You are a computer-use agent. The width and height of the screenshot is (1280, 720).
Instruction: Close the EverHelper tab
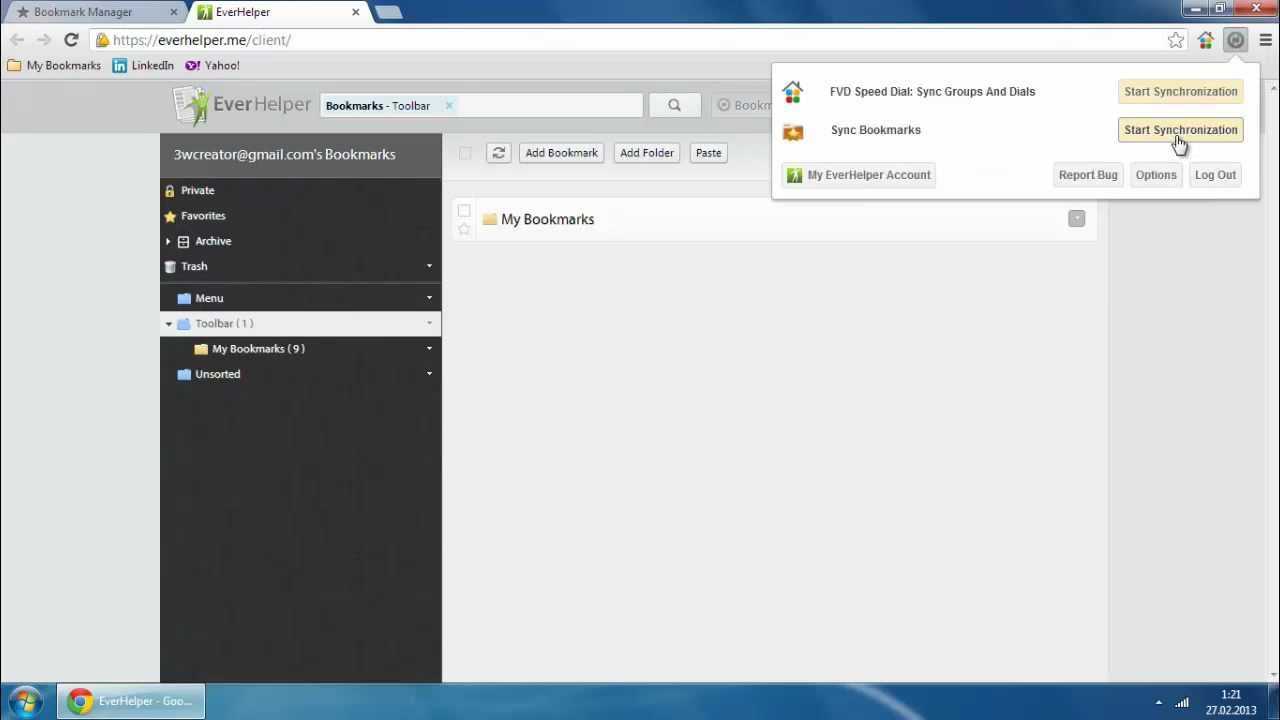tap(355, 12)
